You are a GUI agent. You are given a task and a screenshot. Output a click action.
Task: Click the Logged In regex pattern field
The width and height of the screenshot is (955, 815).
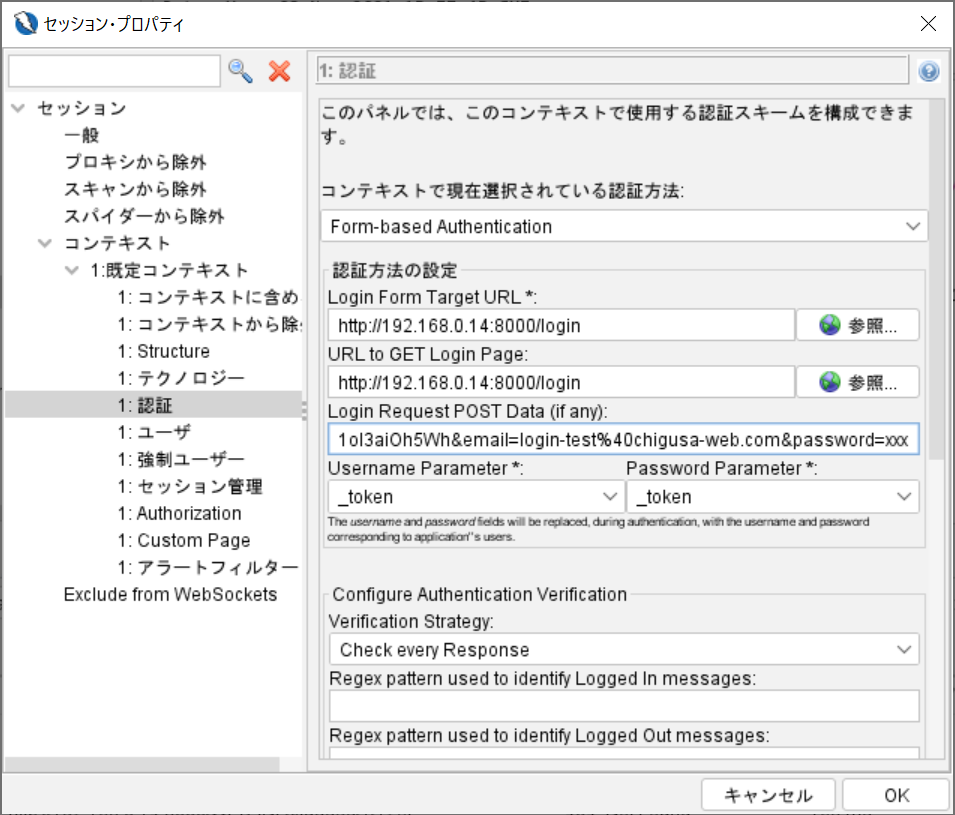[x=624, y=706]
